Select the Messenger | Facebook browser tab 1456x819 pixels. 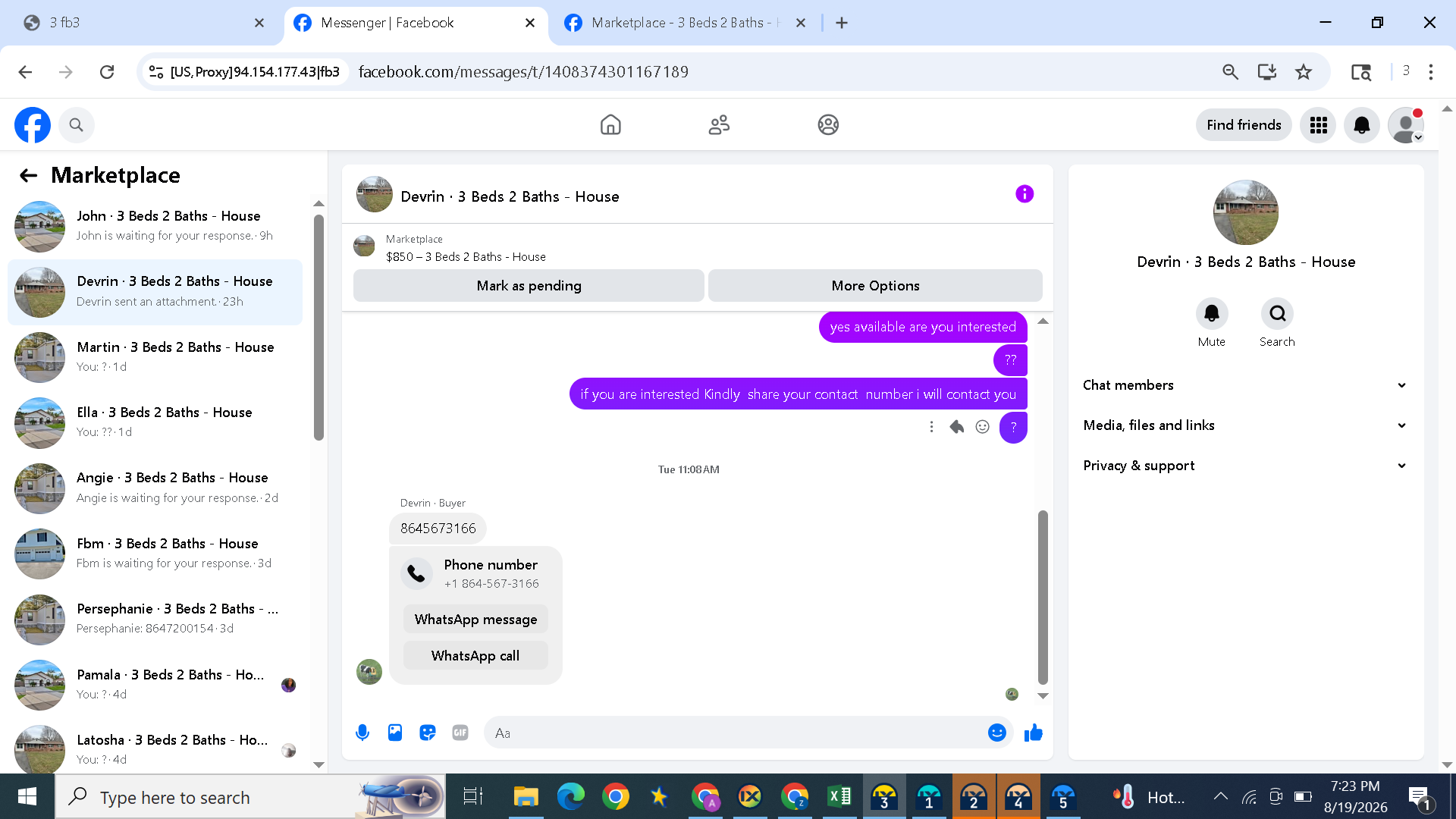(x=415, y=23)
